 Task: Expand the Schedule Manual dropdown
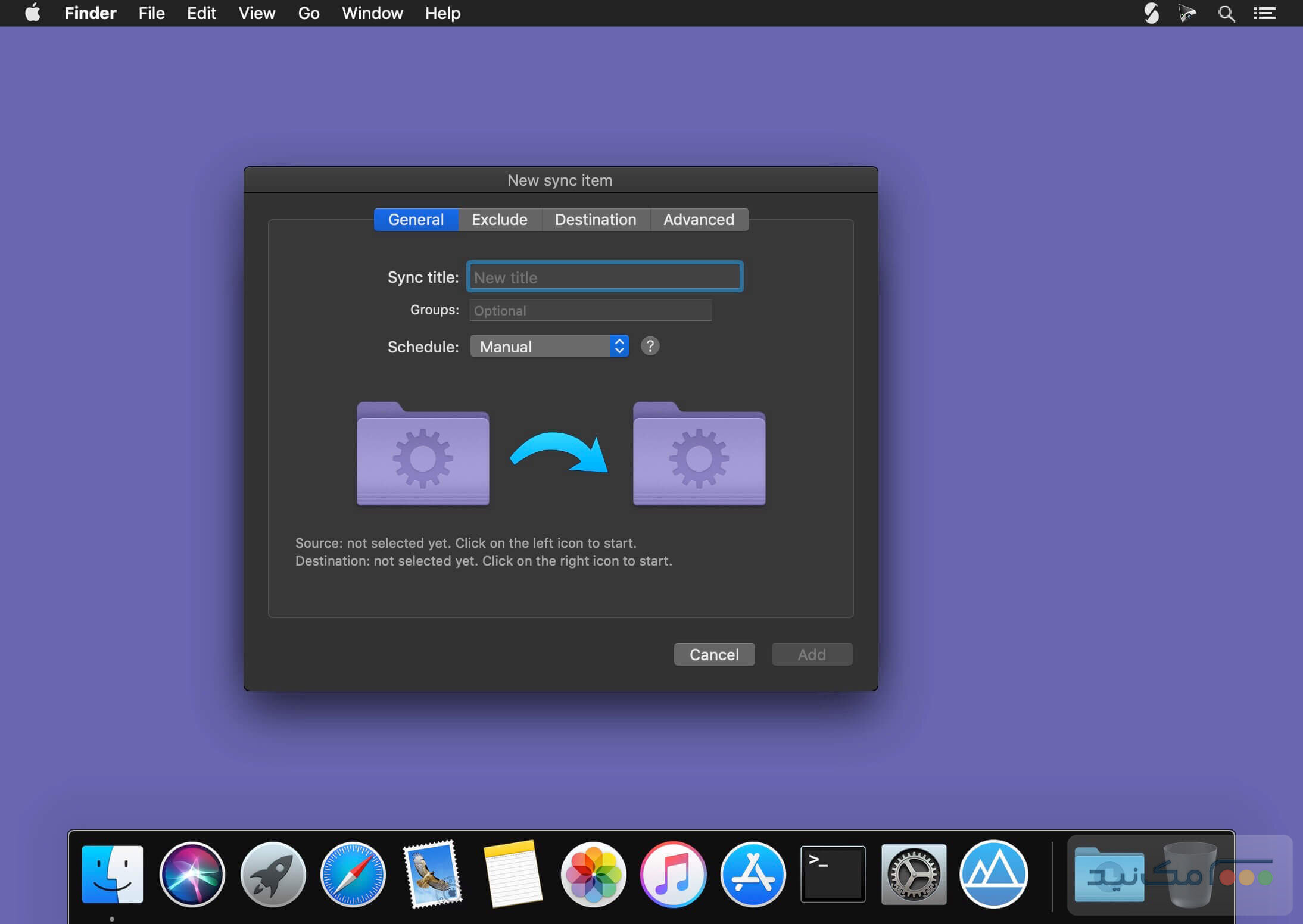[549, 346]
